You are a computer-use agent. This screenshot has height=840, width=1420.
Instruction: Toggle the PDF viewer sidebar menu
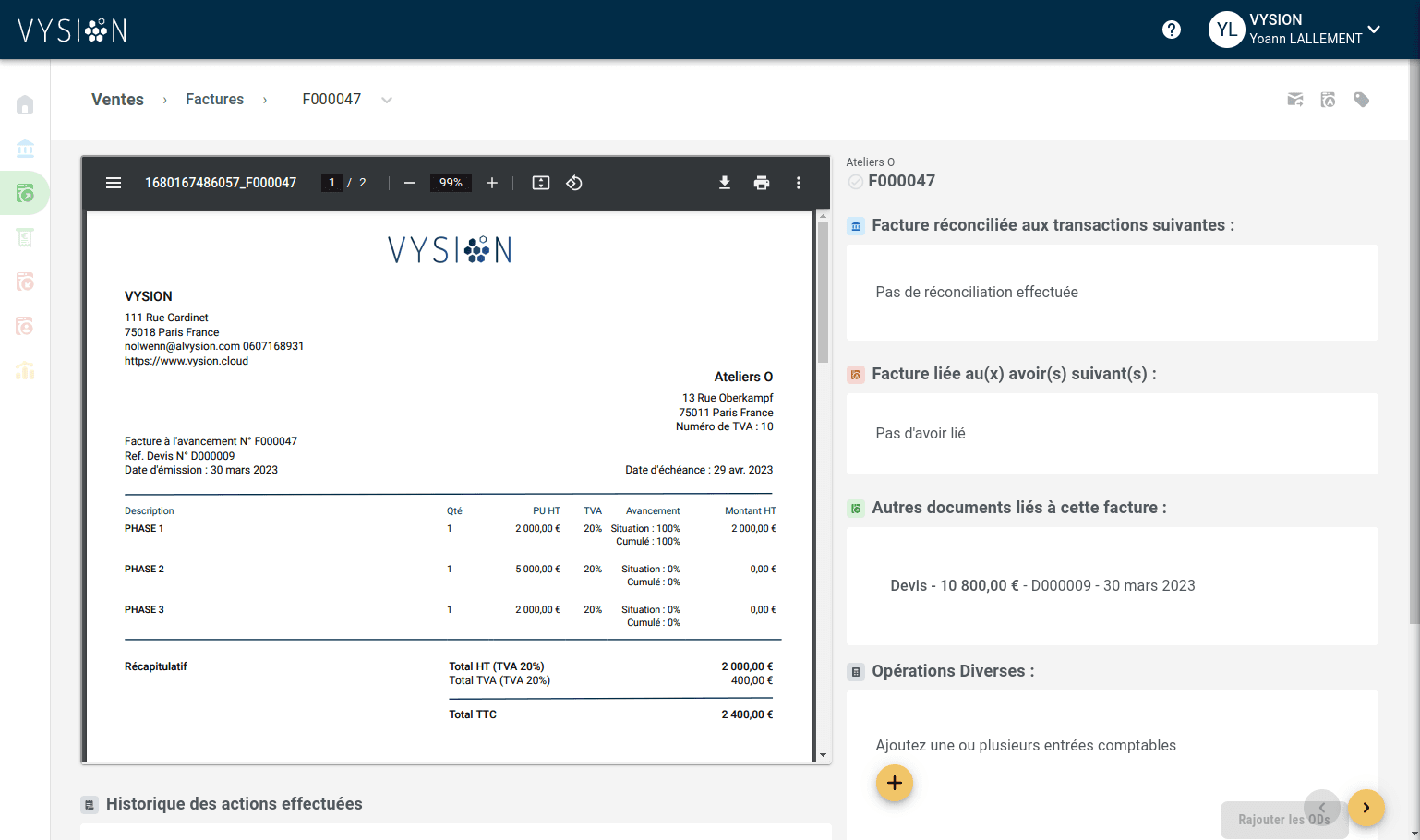(x=114, y=183)
